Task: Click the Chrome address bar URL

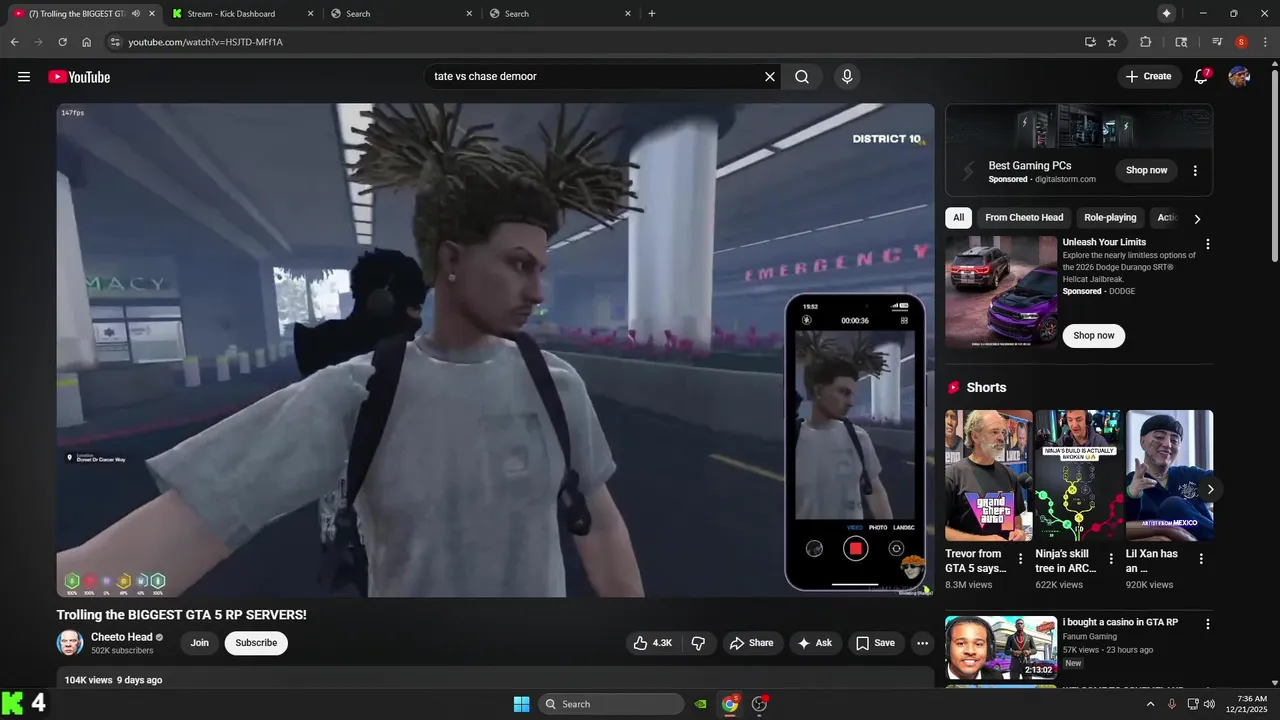Action: [205, 42]
